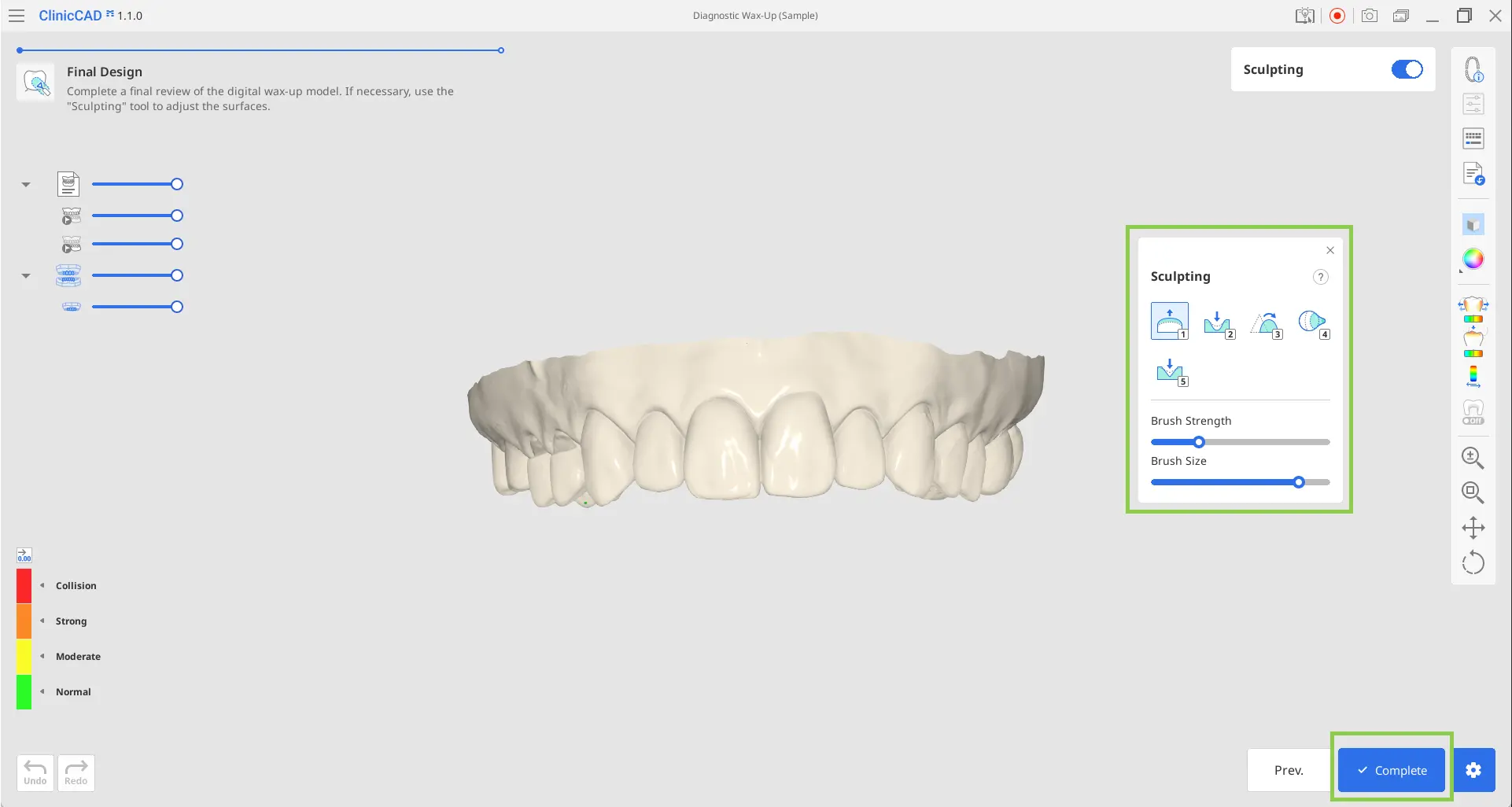Adjust opacity slider of blue wax-up group
The height and width of the screenshot is (807, 1512).
coord(138,275)
